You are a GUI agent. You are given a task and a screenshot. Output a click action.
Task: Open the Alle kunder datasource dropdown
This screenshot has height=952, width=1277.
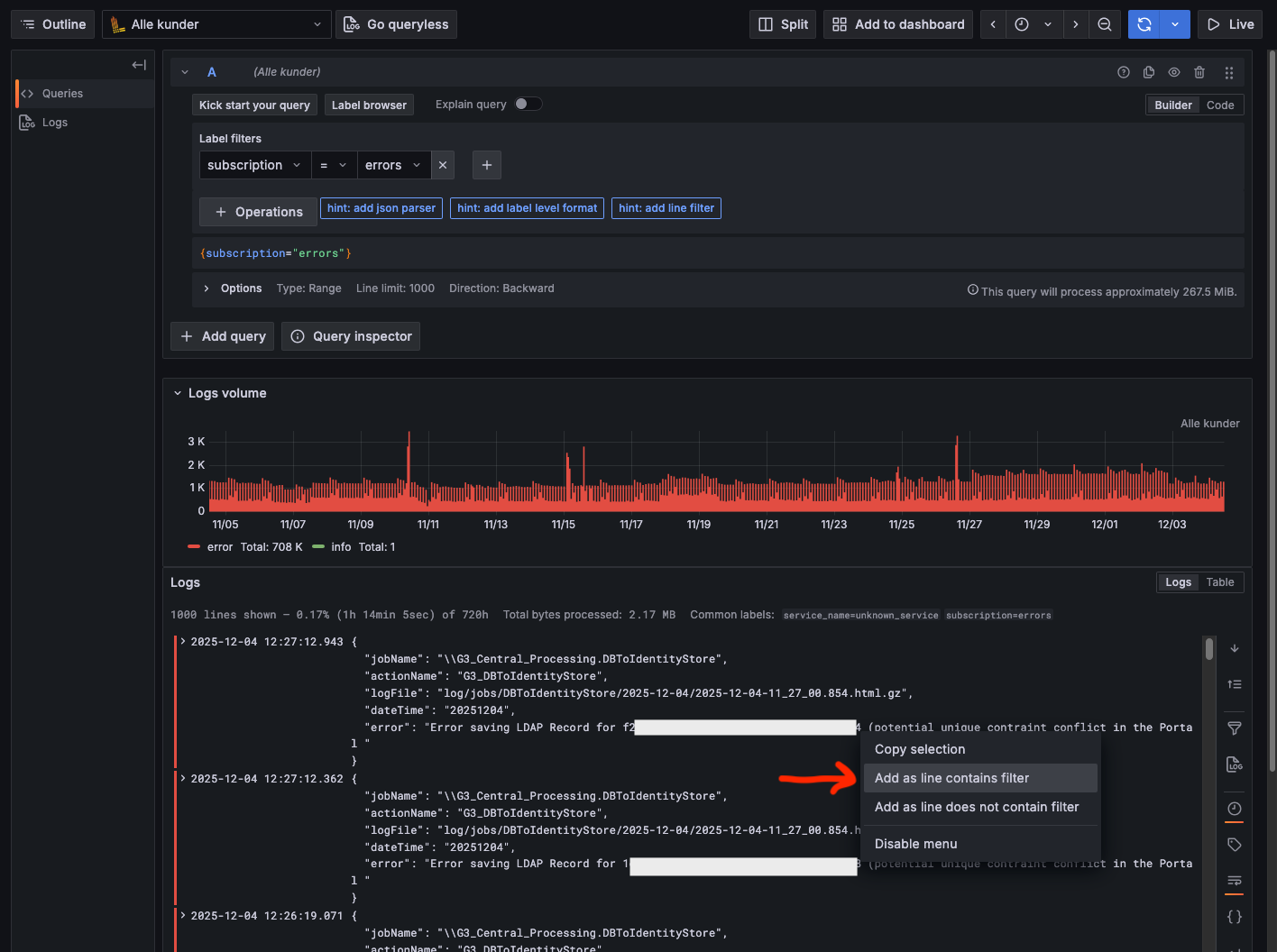[216, 24]
